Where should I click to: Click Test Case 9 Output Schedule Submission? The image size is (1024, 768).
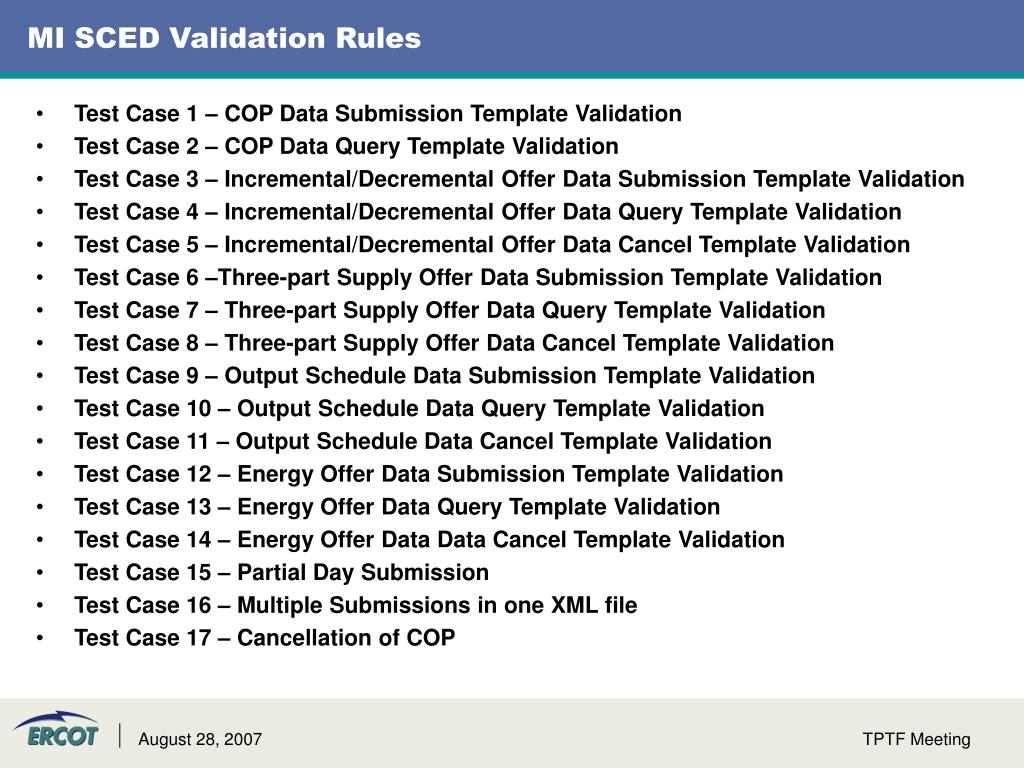444,376
